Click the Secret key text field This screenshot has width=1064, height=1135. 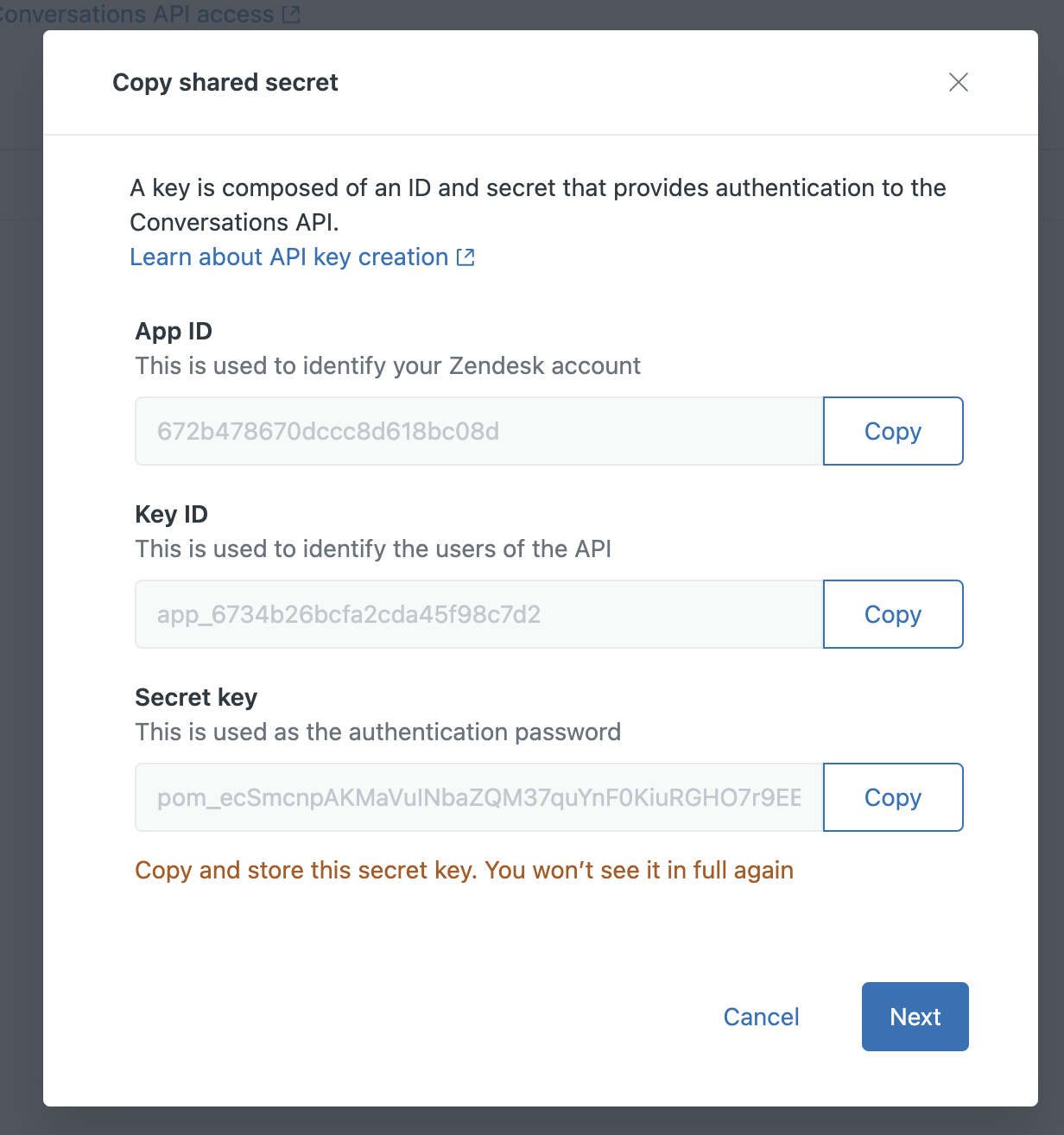pyautogui.click(x=478, y=797)
